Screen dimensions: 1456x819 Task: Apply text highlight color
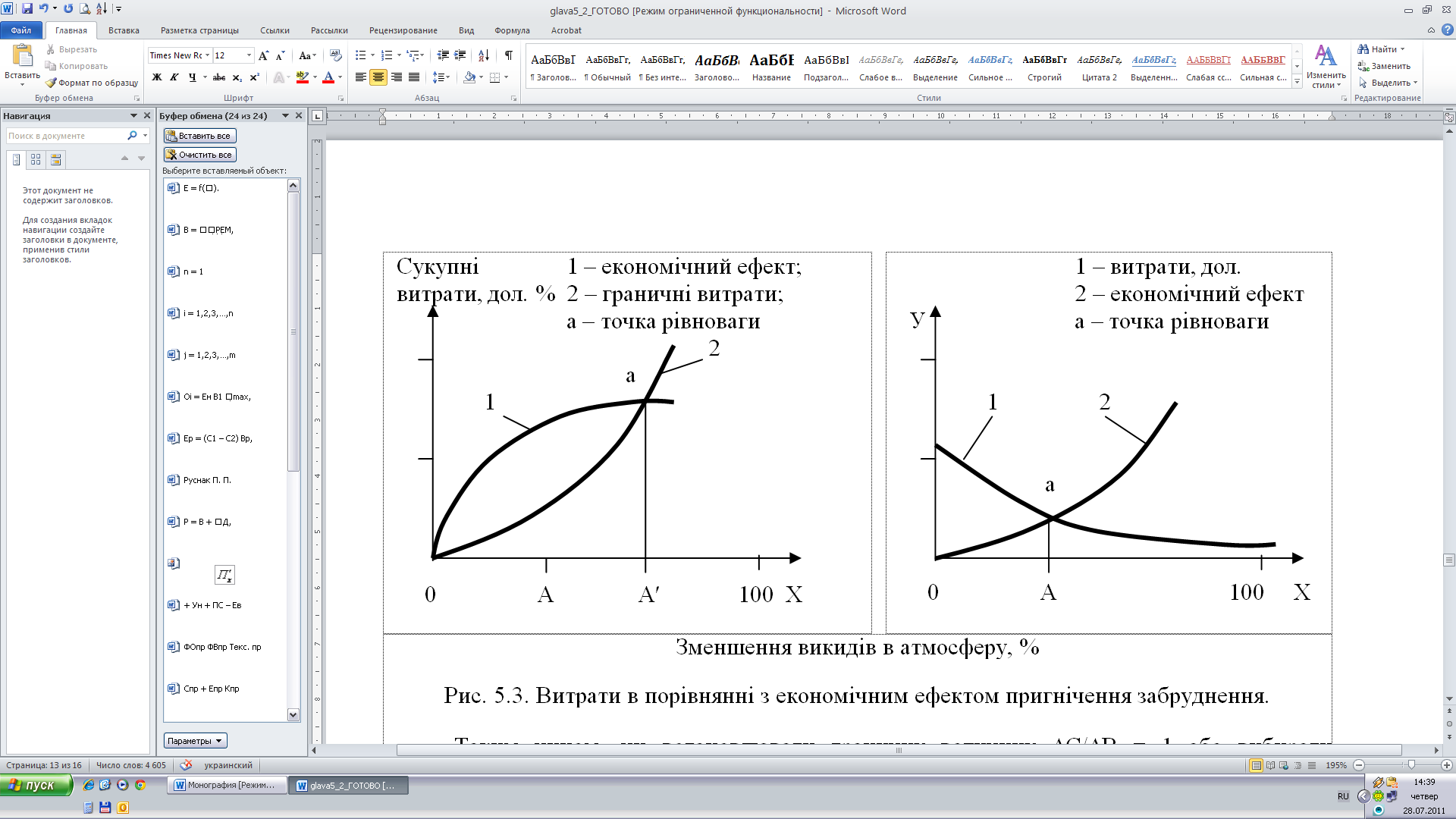(303, 77)
